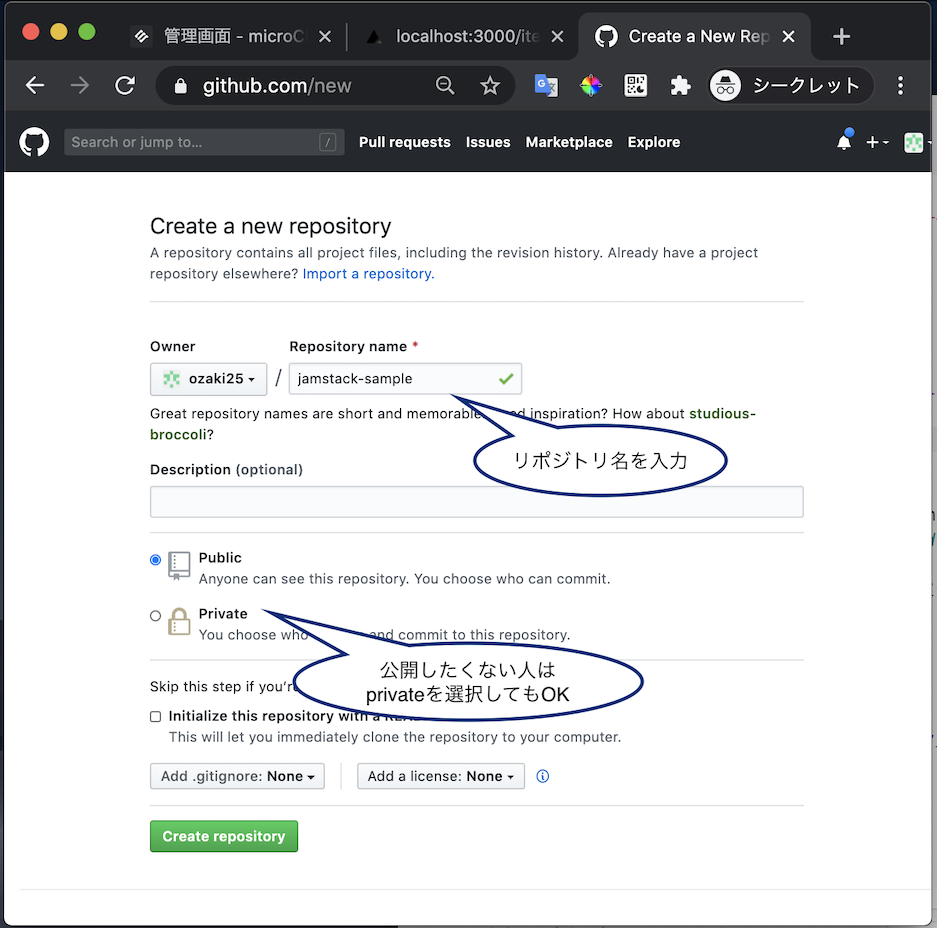Open the QR code extension
Screen dimensions: 937x928
(635, 85)
